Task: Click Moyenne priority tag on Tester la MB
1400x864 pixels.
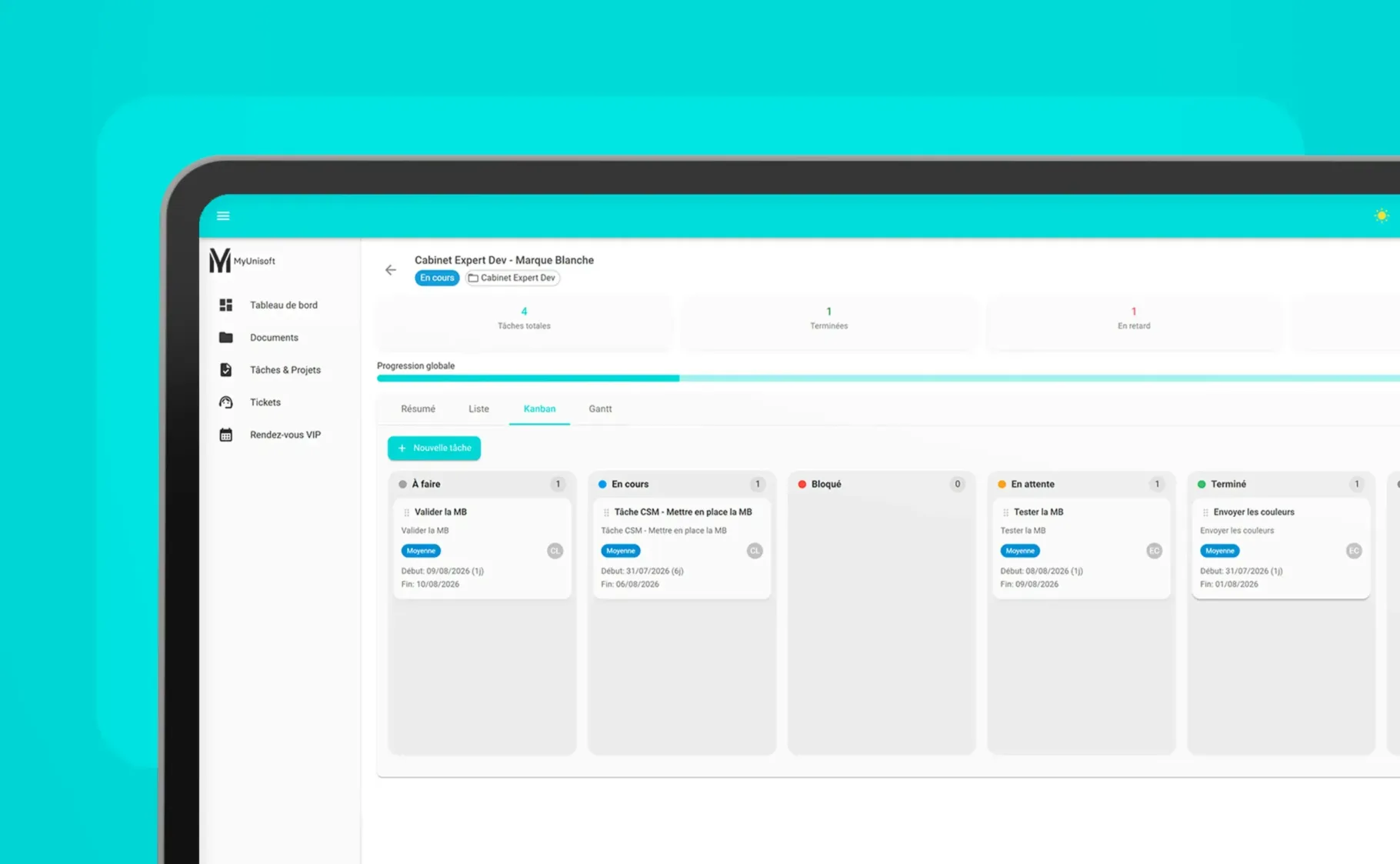Action: click(x=1020, y=551)
